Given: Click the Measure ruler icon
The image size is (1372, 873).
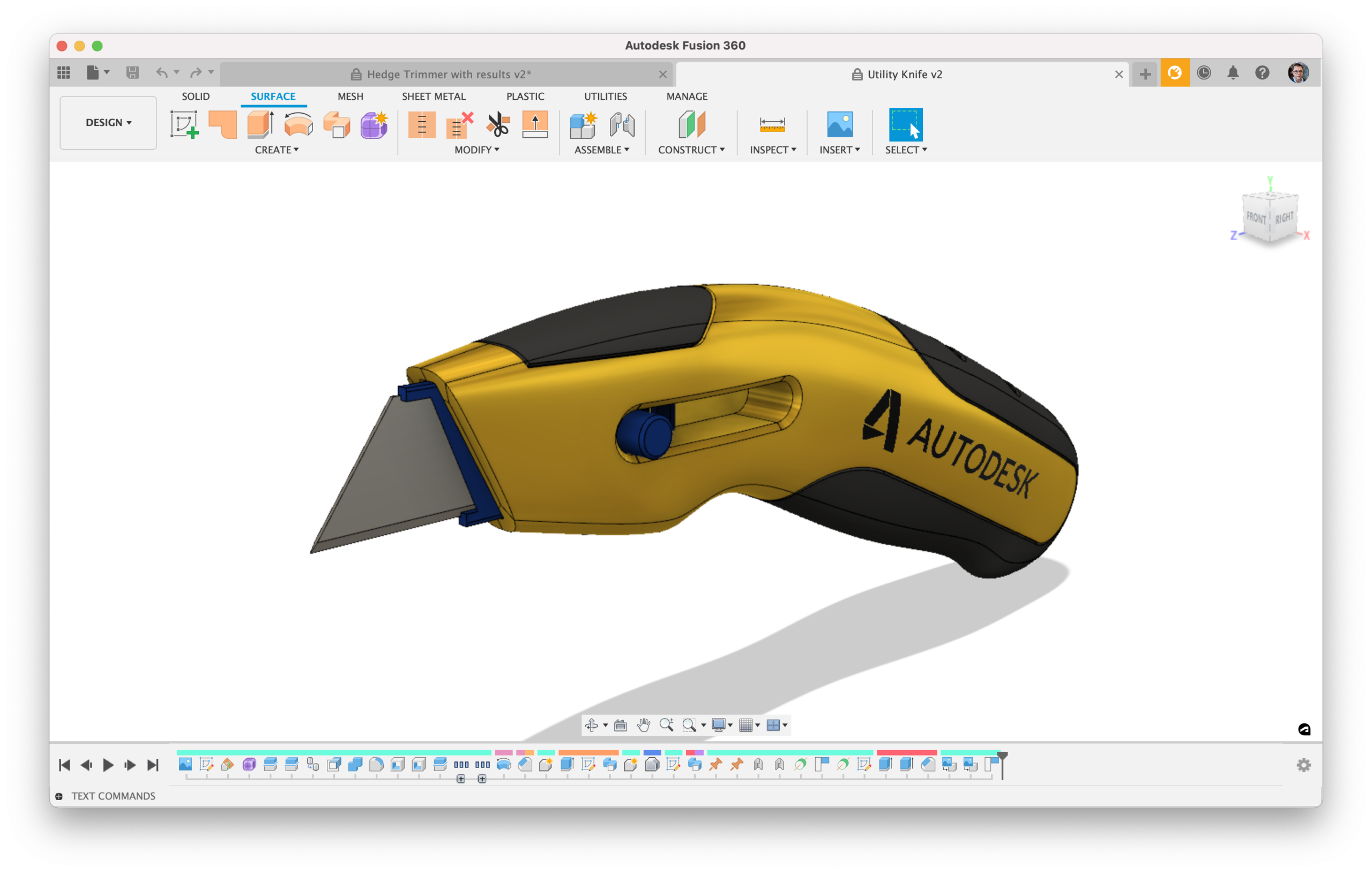Looking at the screenshot, I should (x=773, y=124).
